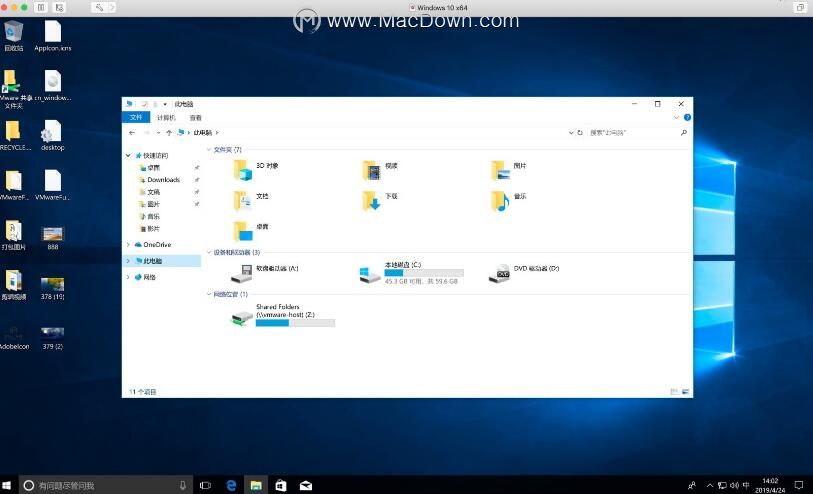The width and height of the screenshot is (813, 494).
Task: Open the People icon in system tray
Action: click(x=691, y=485)
